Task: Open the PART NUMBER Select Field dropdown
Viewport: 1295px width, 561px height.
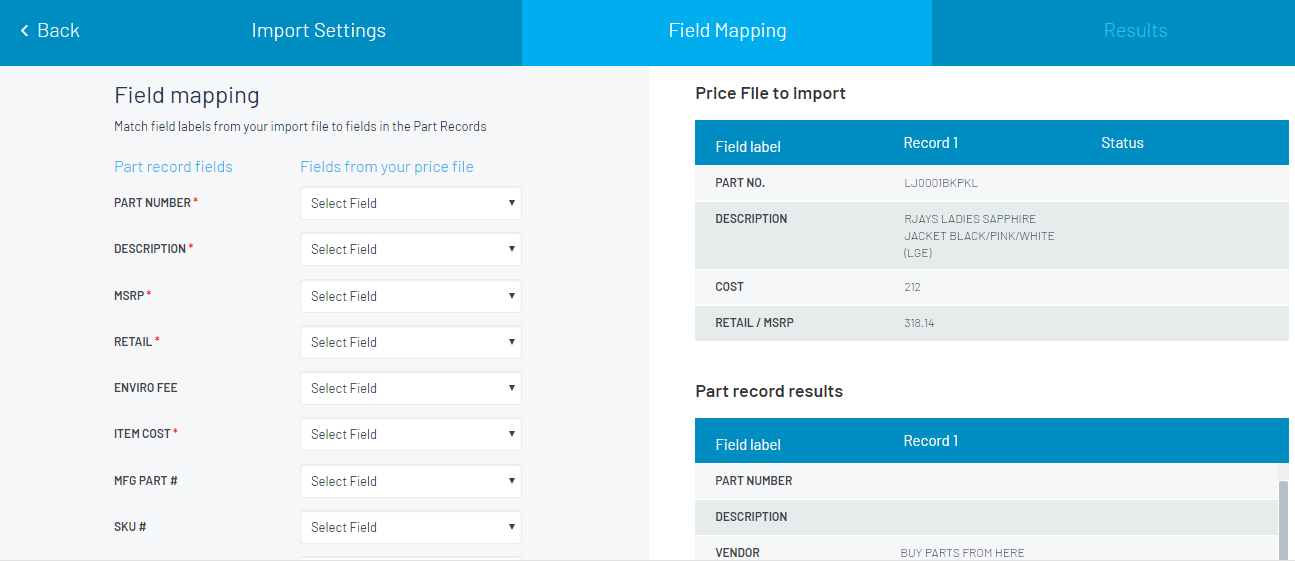Action: coord(410,203)
